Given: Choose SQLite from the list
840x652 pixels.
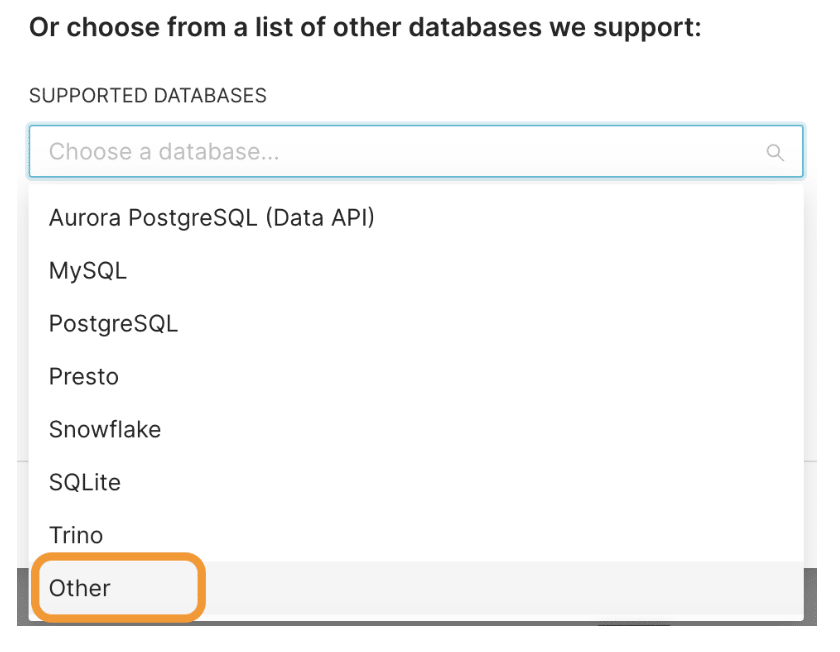Looking at the screenshot, I should click(x=416, y=482).
